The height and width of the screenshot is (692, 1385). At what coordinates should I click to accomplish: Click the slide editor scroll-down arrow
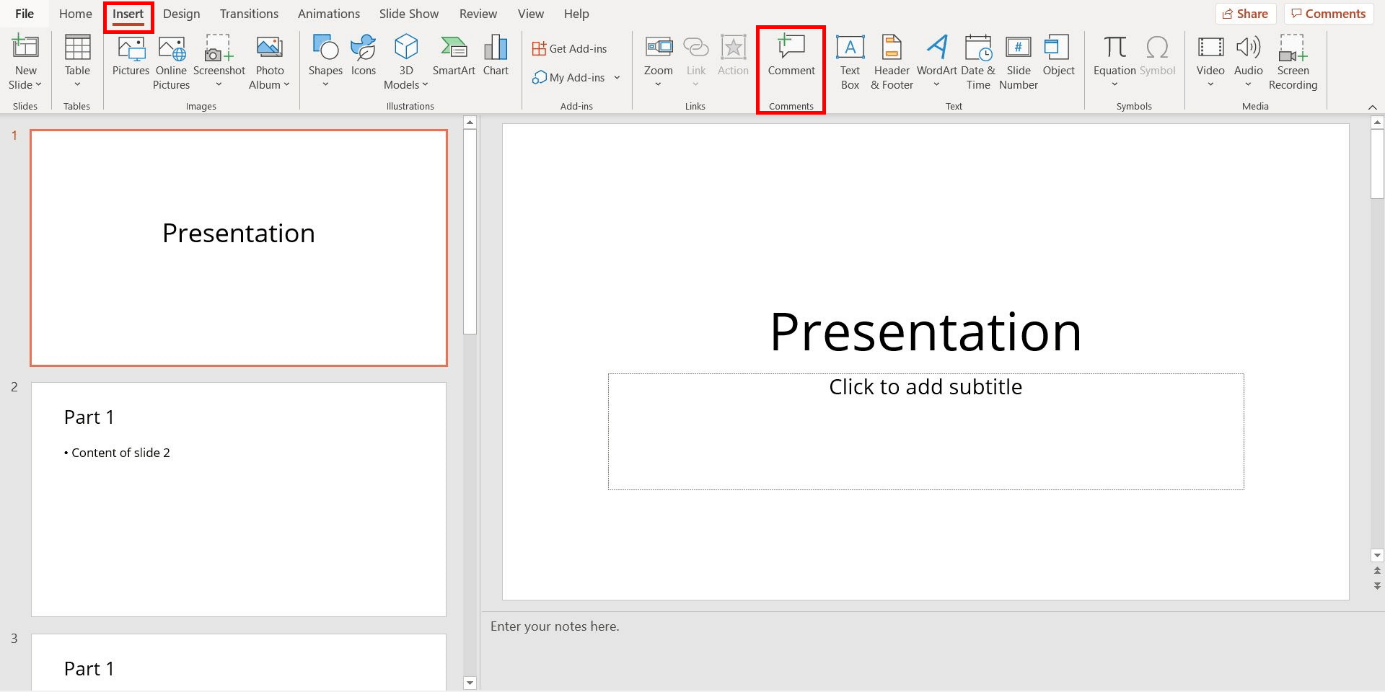tap(1377, 555)
